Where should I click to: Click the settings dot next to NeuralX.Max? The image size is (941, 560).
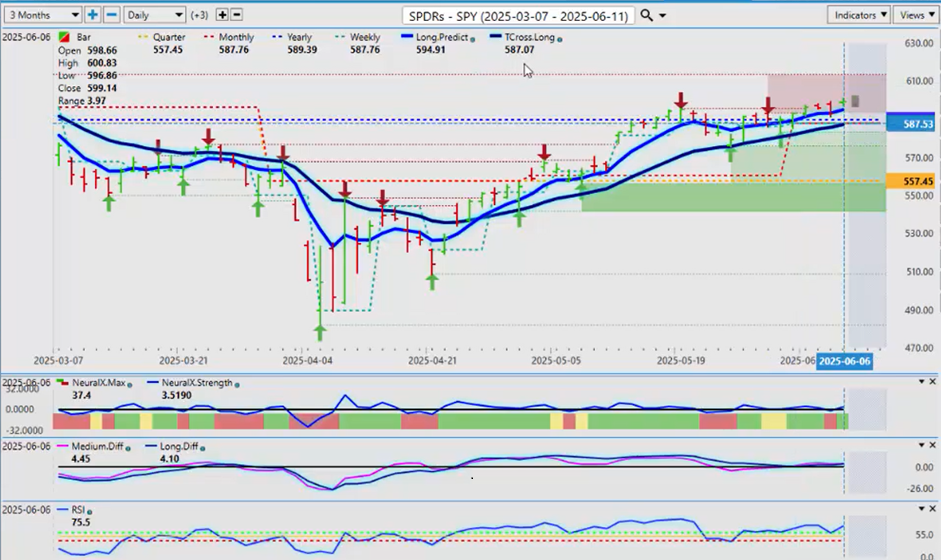pyautogui.click(x=130, y=384)
